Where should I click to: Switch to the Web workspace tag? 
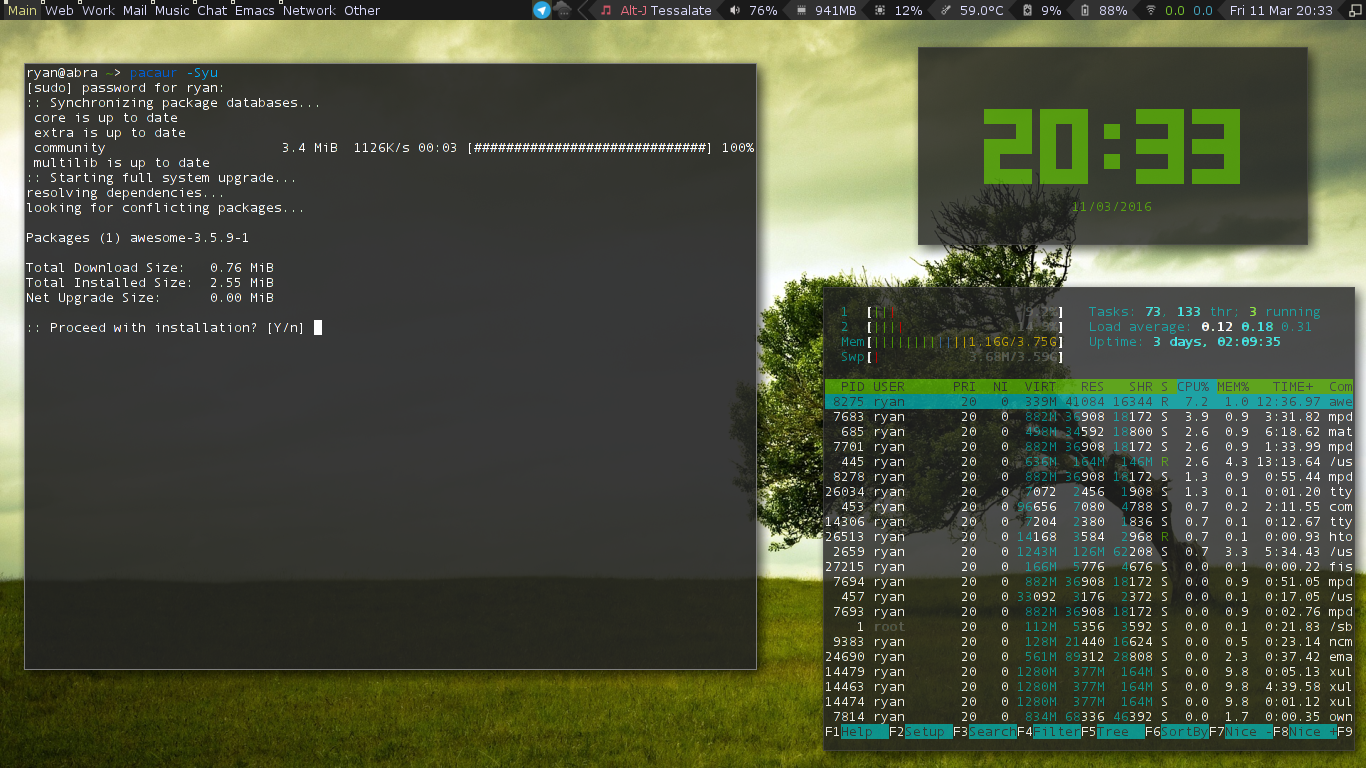pyautogui.click(x=59, y=10)
